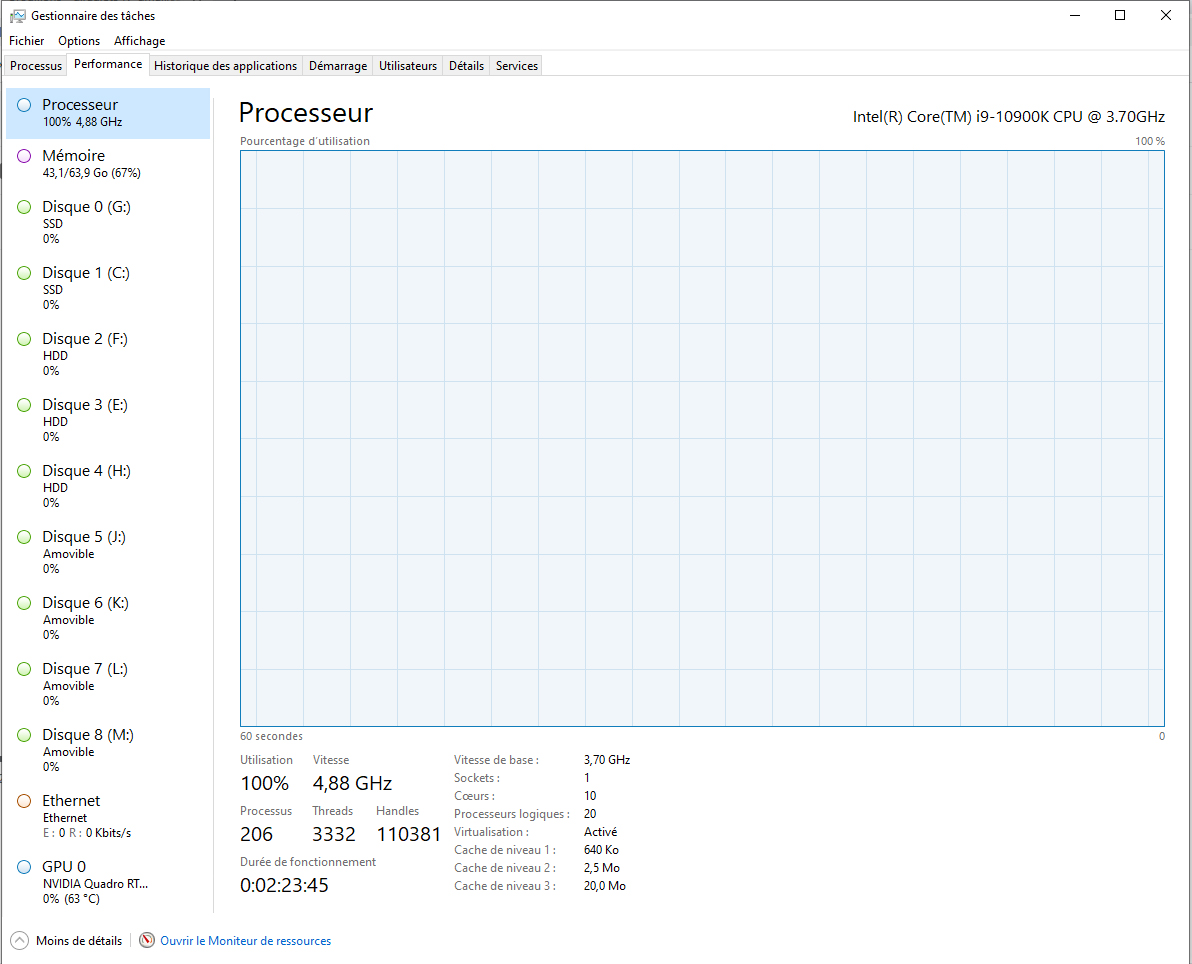1192x964 pixels.
Task: Click the purple Mémoire circle icon
Action: point(24,156)
